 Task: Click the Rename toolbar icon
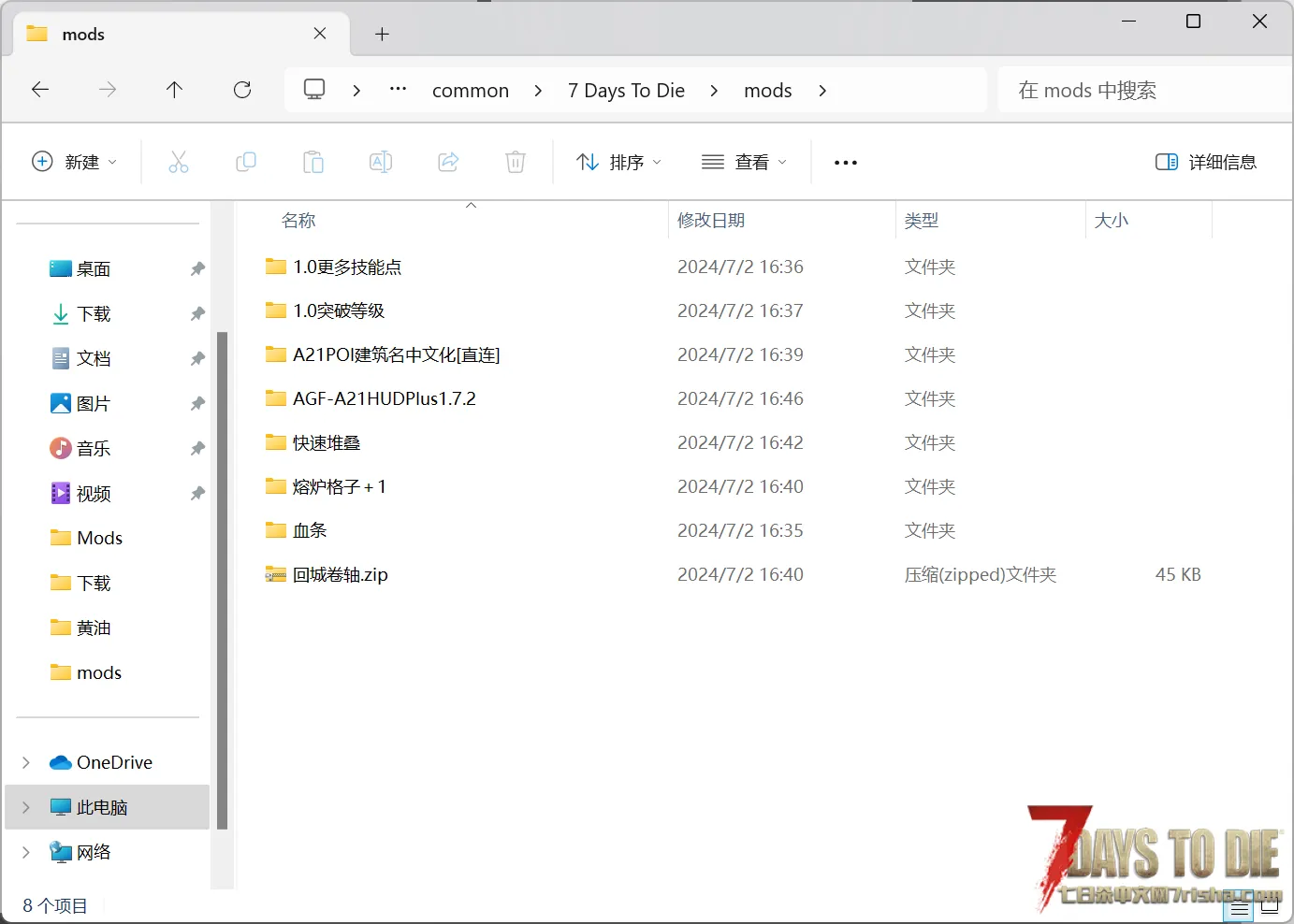pos(381,162)
